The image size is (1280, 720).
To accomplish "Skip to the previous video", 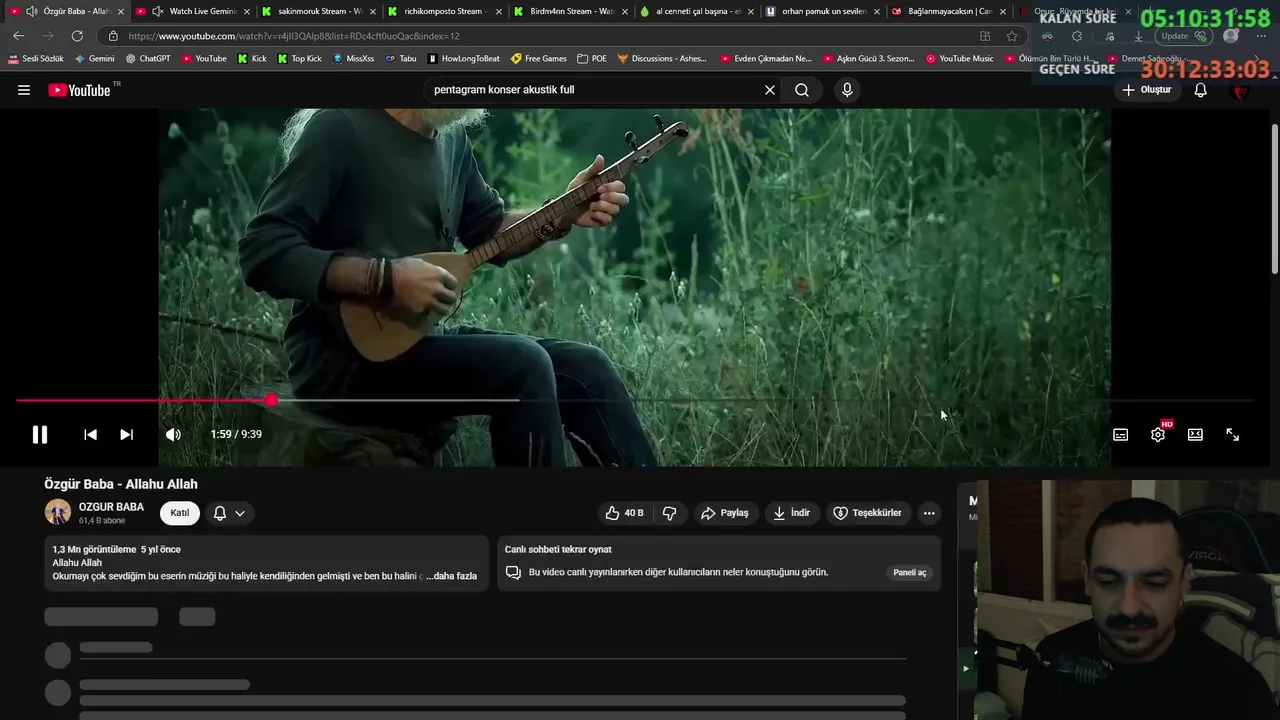I will pyautogui.click(x=90, y=434).
